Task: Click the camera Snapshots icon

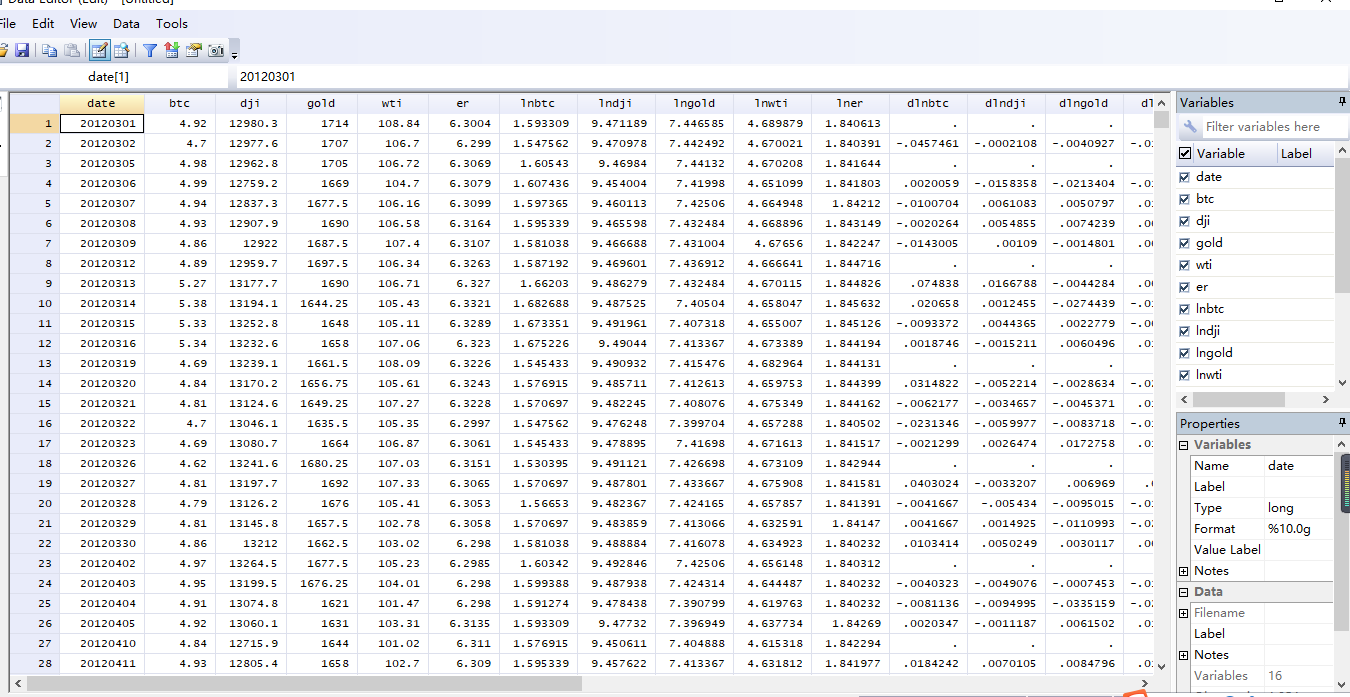Action: (216, 50)
